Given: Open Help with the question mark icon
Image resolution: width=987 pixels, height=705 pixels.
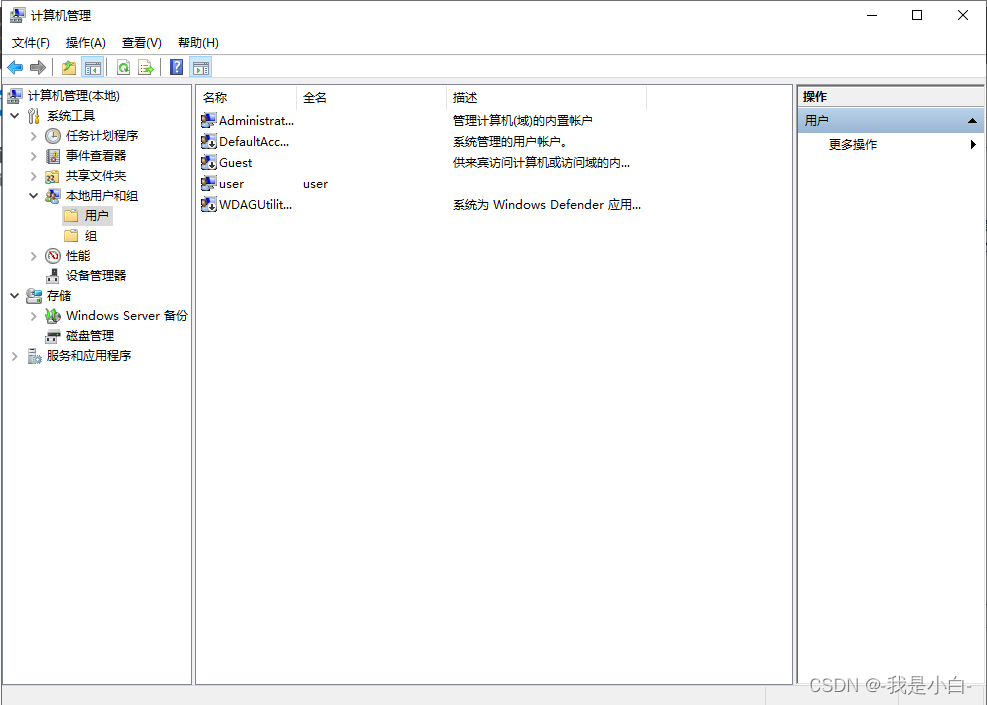Looking at the screenshot, I should [177, 67].
